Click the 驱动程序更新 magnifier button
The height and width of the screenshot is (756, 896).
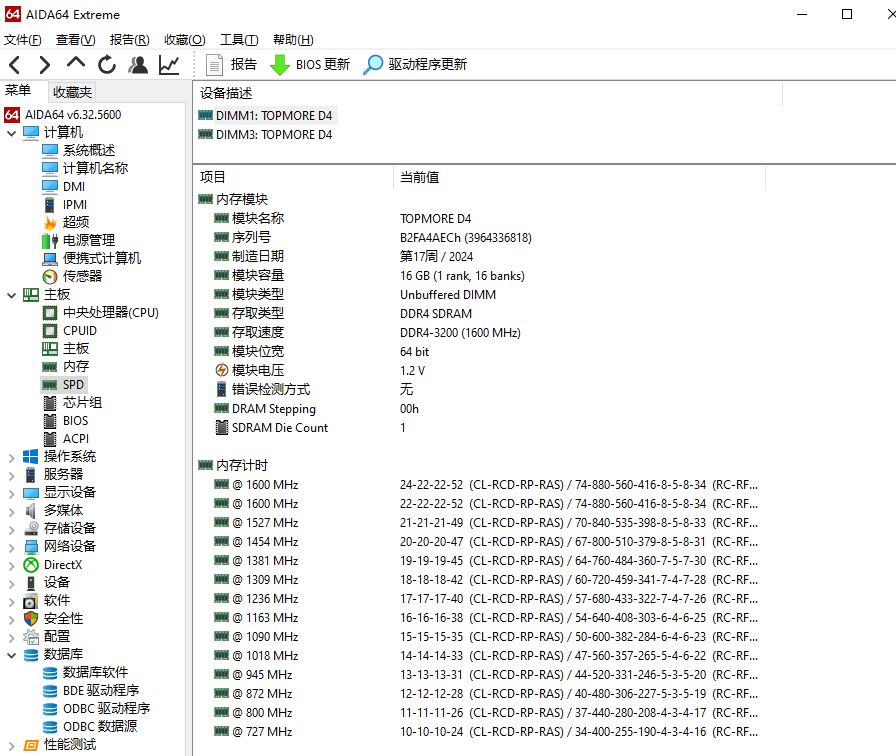point(415,65)
